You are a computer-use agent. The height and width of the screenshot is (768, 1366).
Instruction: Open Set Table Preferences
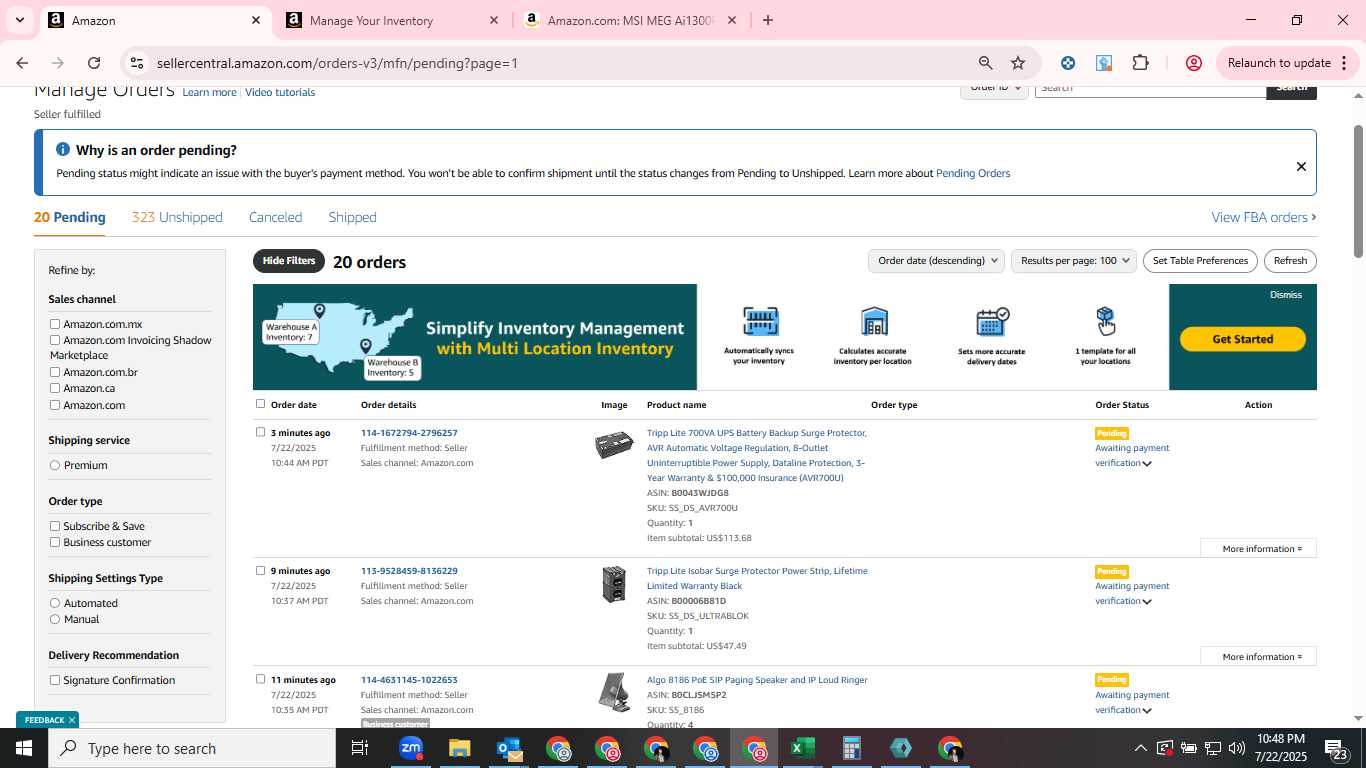point(1200,261)
